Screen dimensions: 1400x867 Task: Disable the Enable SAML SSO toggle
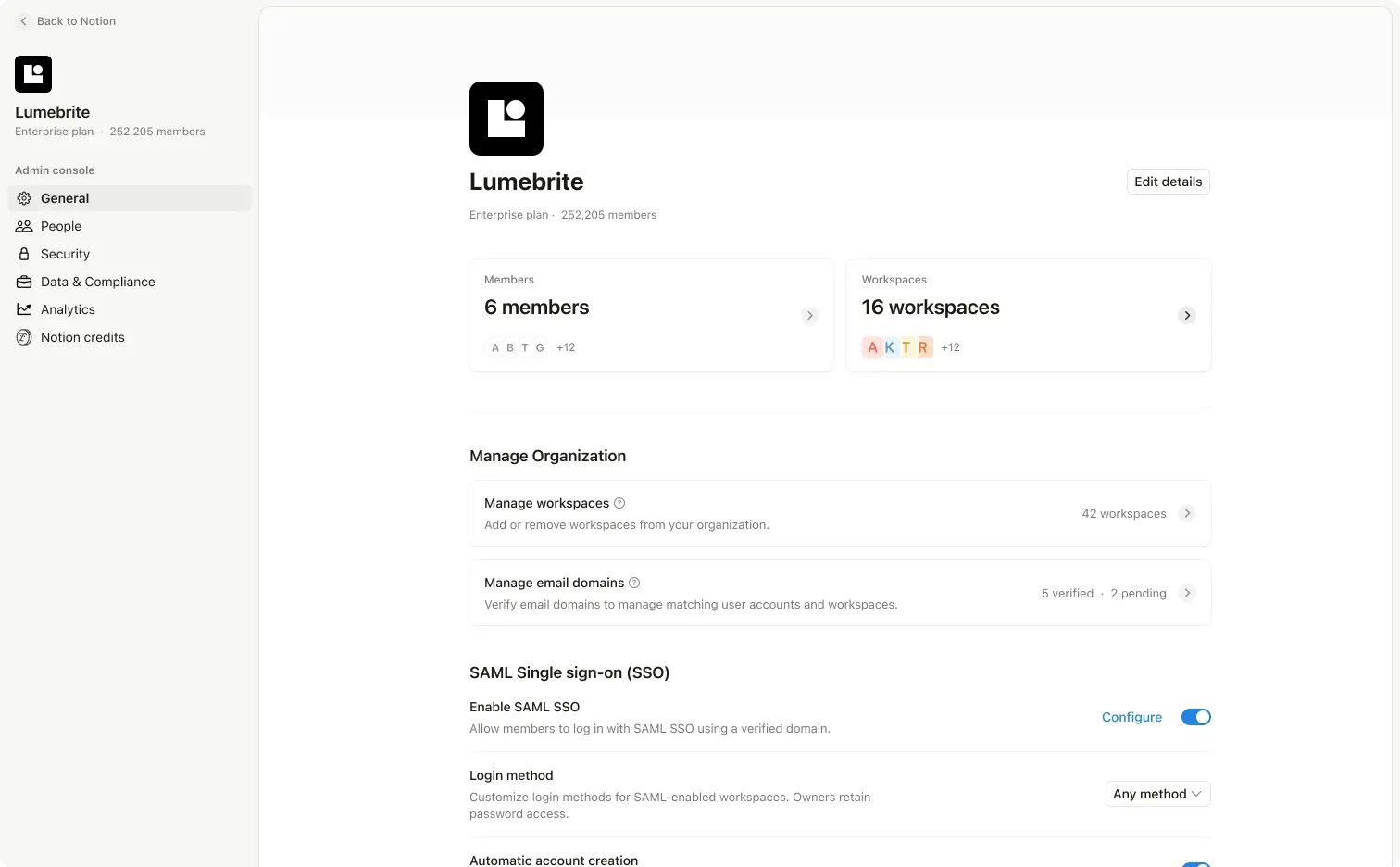[x=1195, y=717]
